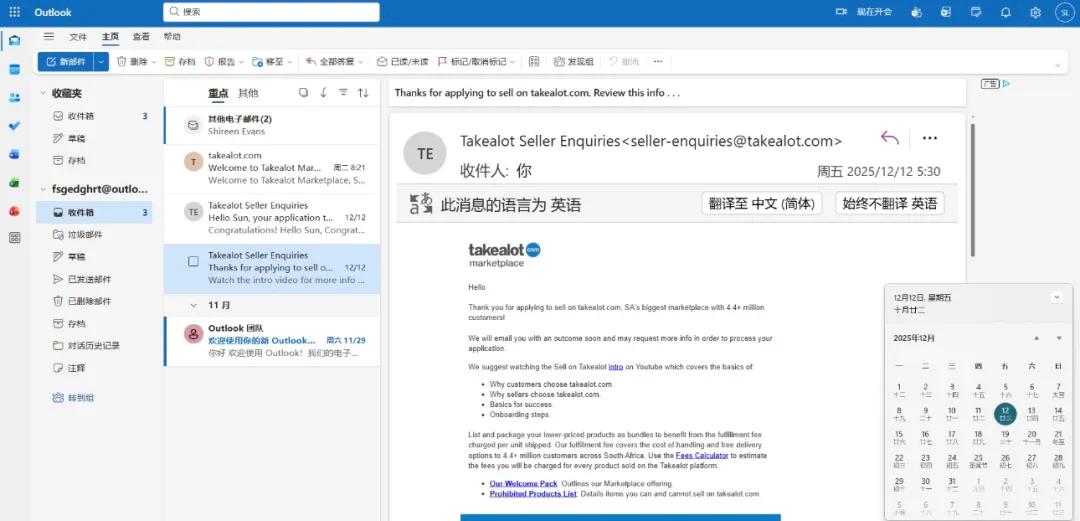Expand the ribbon with right-edge chevron
1080x521 pixels.
click(1058, 65)
